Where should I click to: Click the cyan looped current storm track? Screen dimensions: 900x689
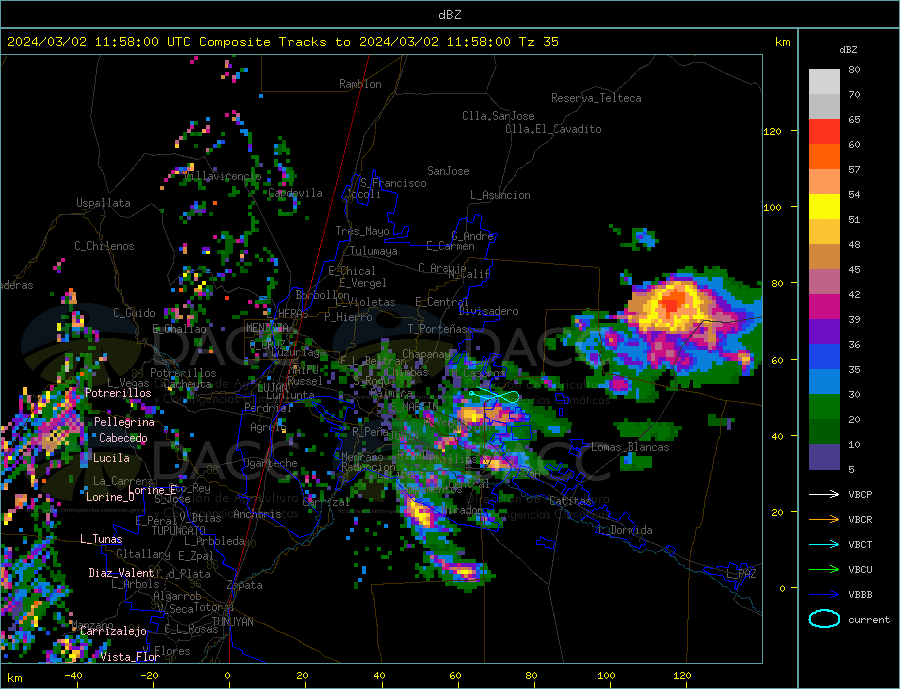click(x=495, y=396)
